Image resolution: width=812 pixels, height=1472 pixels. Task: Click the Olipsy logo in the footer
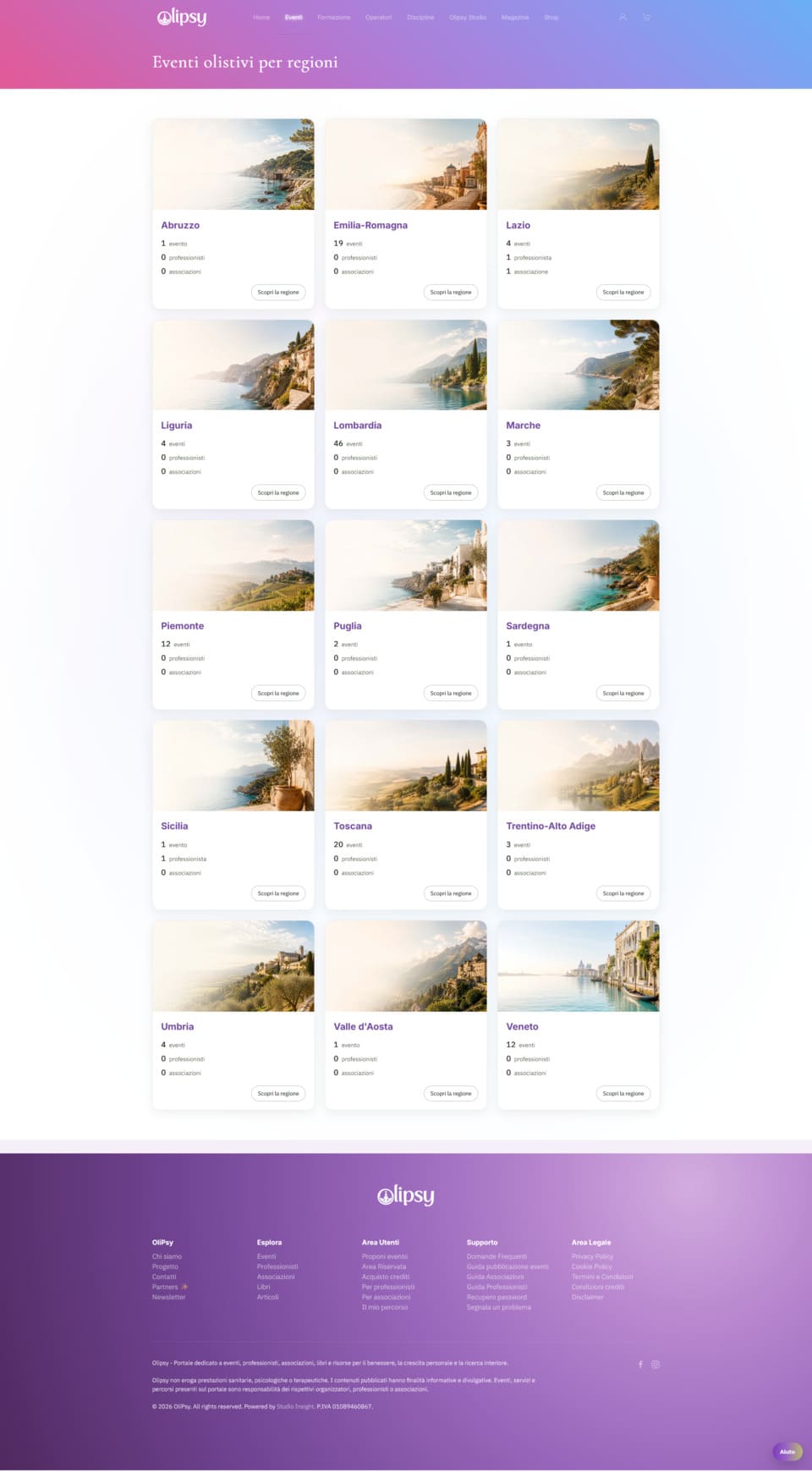click(x=406, y=1195)
